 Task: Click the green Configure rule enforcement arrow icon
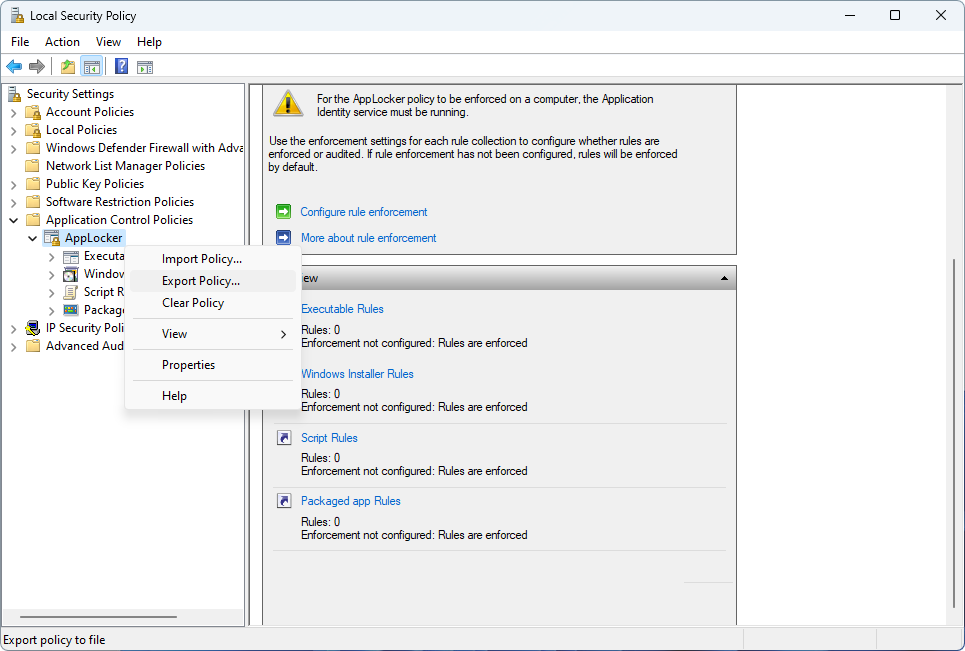(284, 212)
